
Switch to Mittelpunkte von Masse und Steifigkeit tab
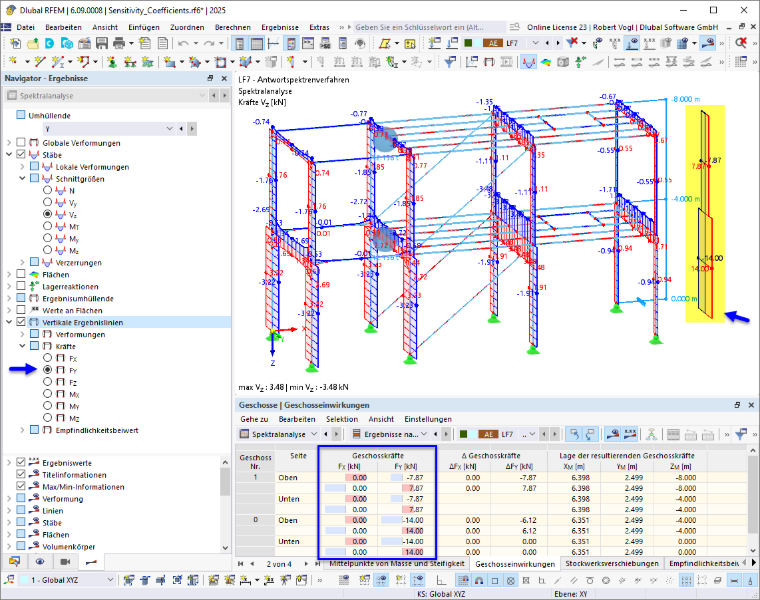click(396, 563)
